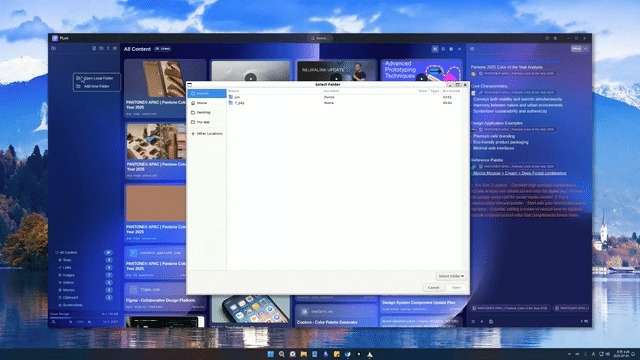The height and width of the screenshot is (360, 640).
Task: Click the new folder icon in sidebar header
Action: [101, 49]
